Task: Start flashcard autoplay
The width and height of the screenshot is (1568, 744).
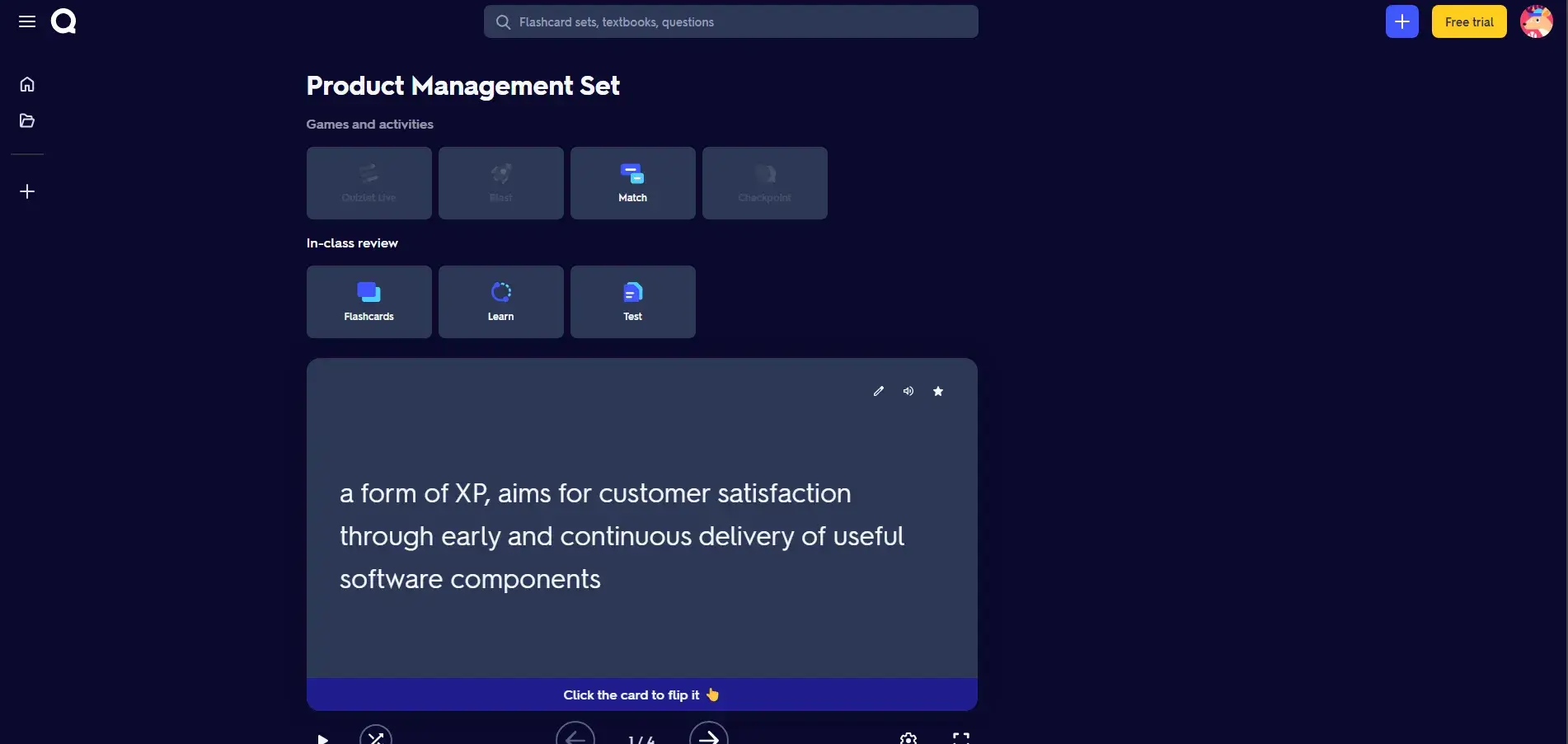Action: click(323, 738)
